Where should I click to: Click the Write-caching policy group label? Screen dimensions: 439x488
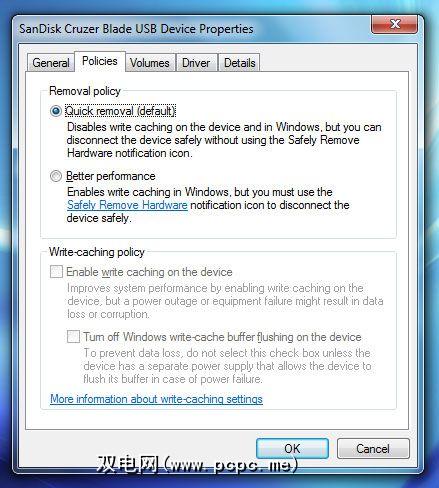[x=97, y=252]
